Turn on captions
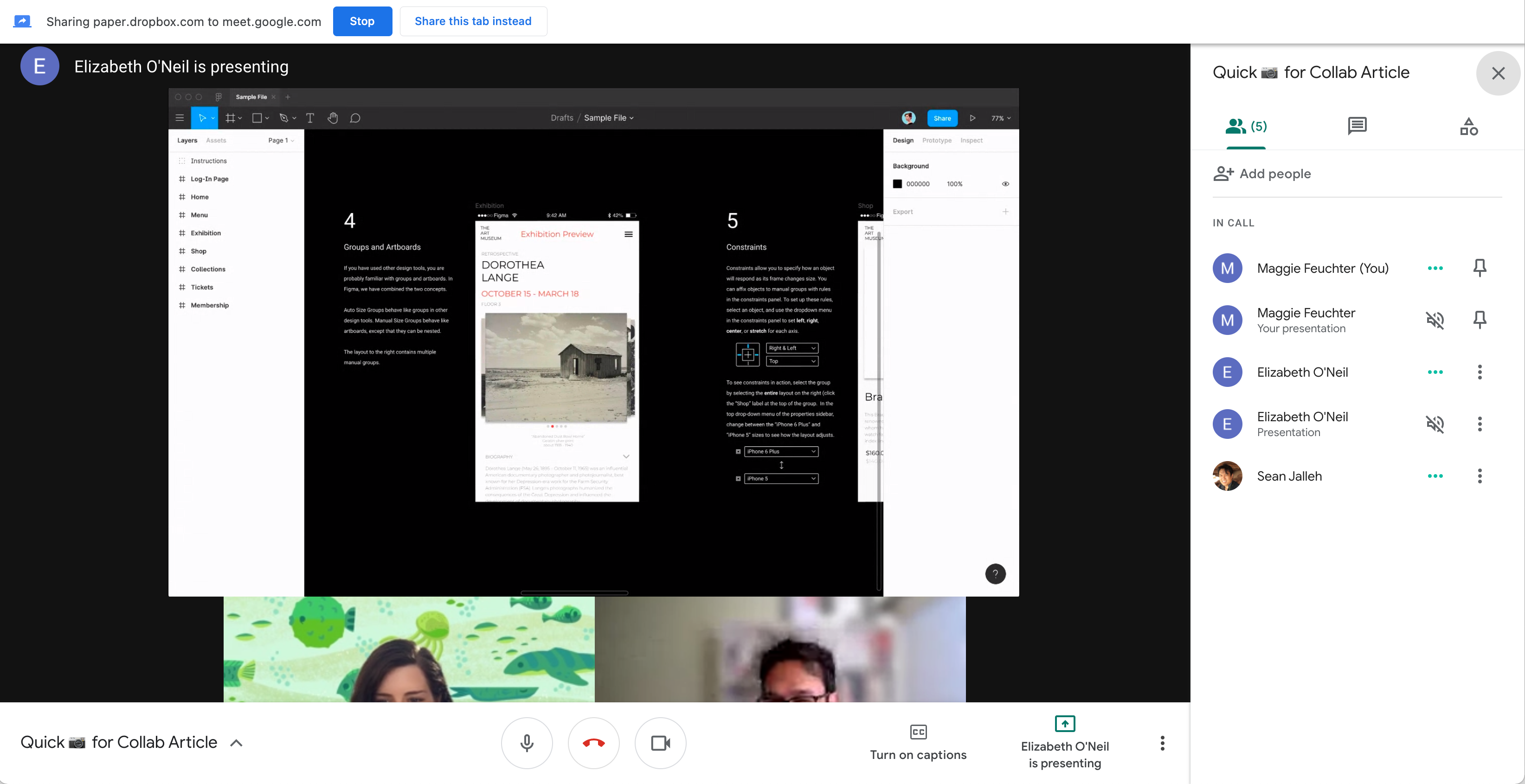Viewport: 1525px width, 784px height. (918, 743)
